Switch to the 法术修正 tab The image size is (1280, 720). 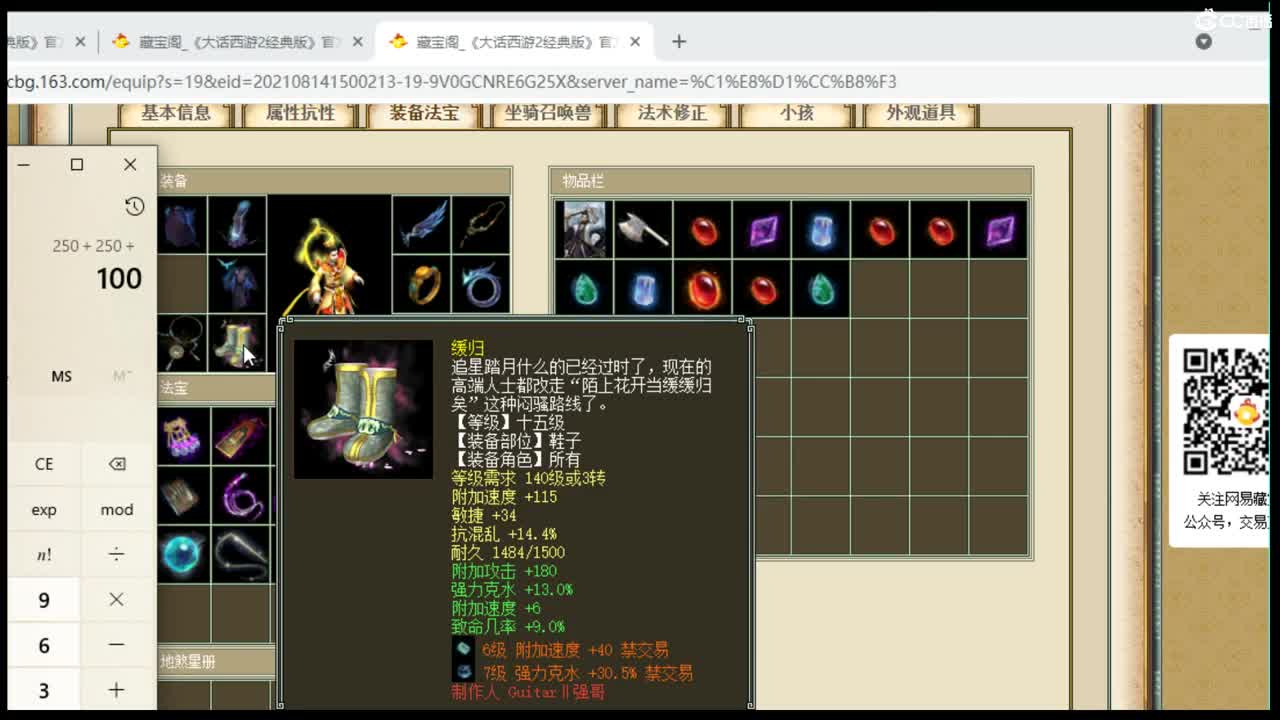(672, 113)
